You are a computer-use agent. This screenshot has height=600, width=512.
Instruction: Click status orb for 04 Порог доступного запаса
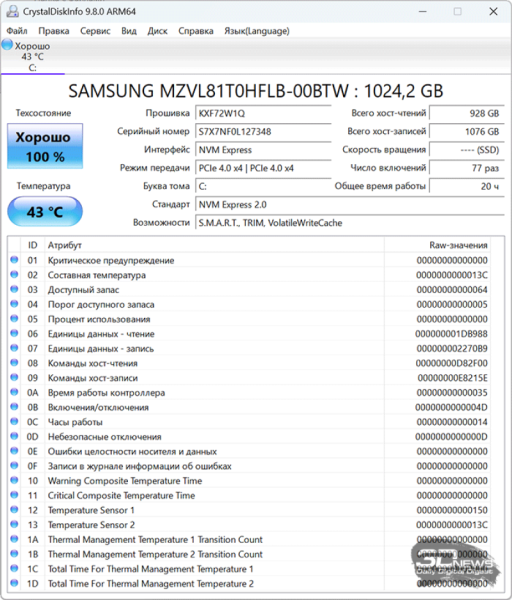coord(14,304)
